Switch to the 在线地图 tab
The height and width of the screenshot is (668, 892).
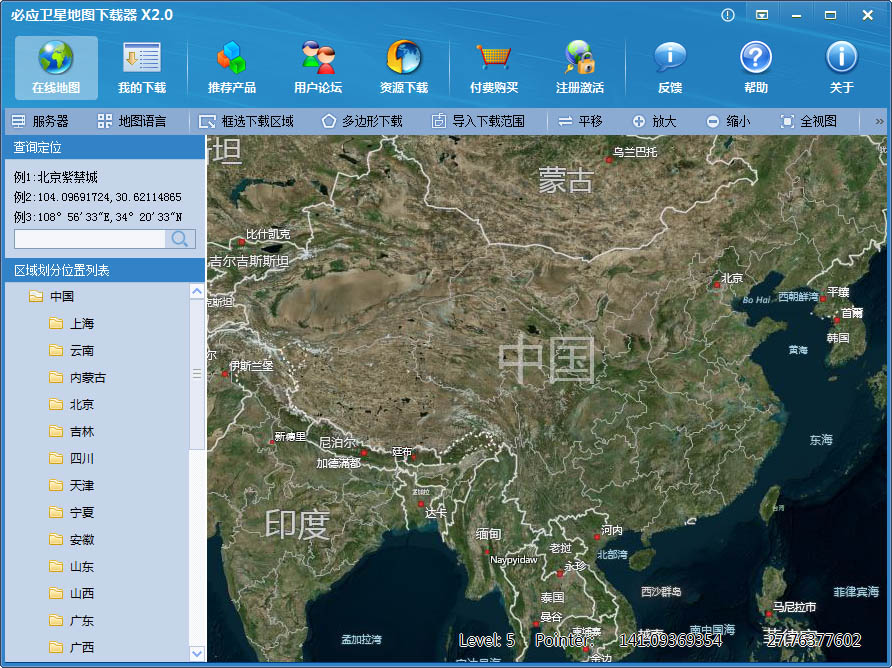coord(56,67)
